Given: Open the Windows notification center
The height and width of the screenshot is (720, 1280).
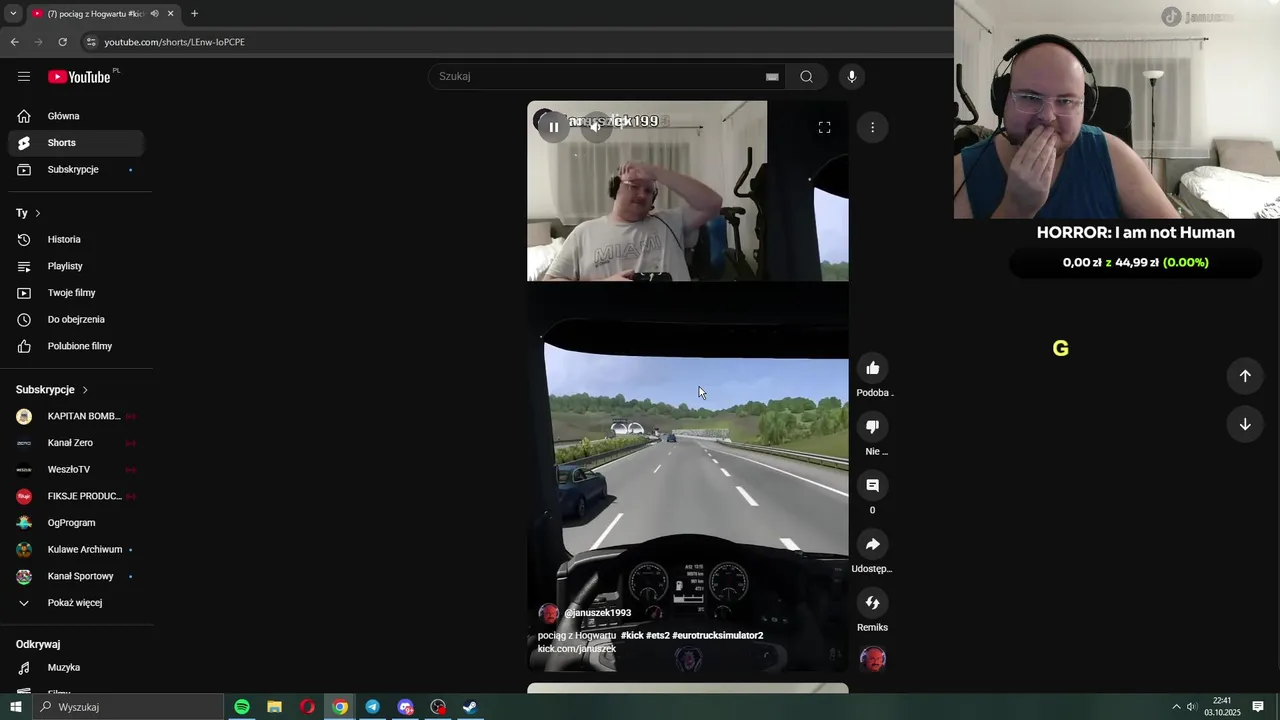Looking at the screenshot, I should [1258, 707].
